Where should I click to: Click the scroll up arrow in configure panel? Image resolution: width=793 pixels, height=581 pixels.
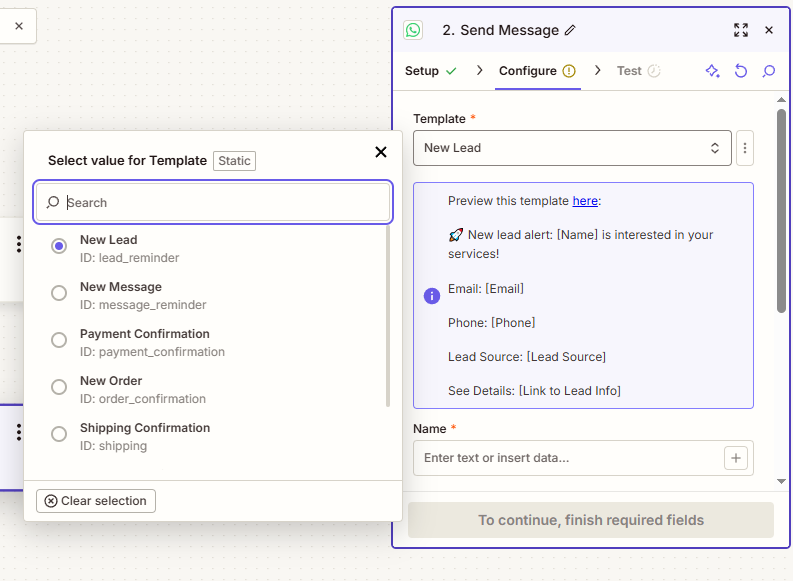(x=781, y=100)
